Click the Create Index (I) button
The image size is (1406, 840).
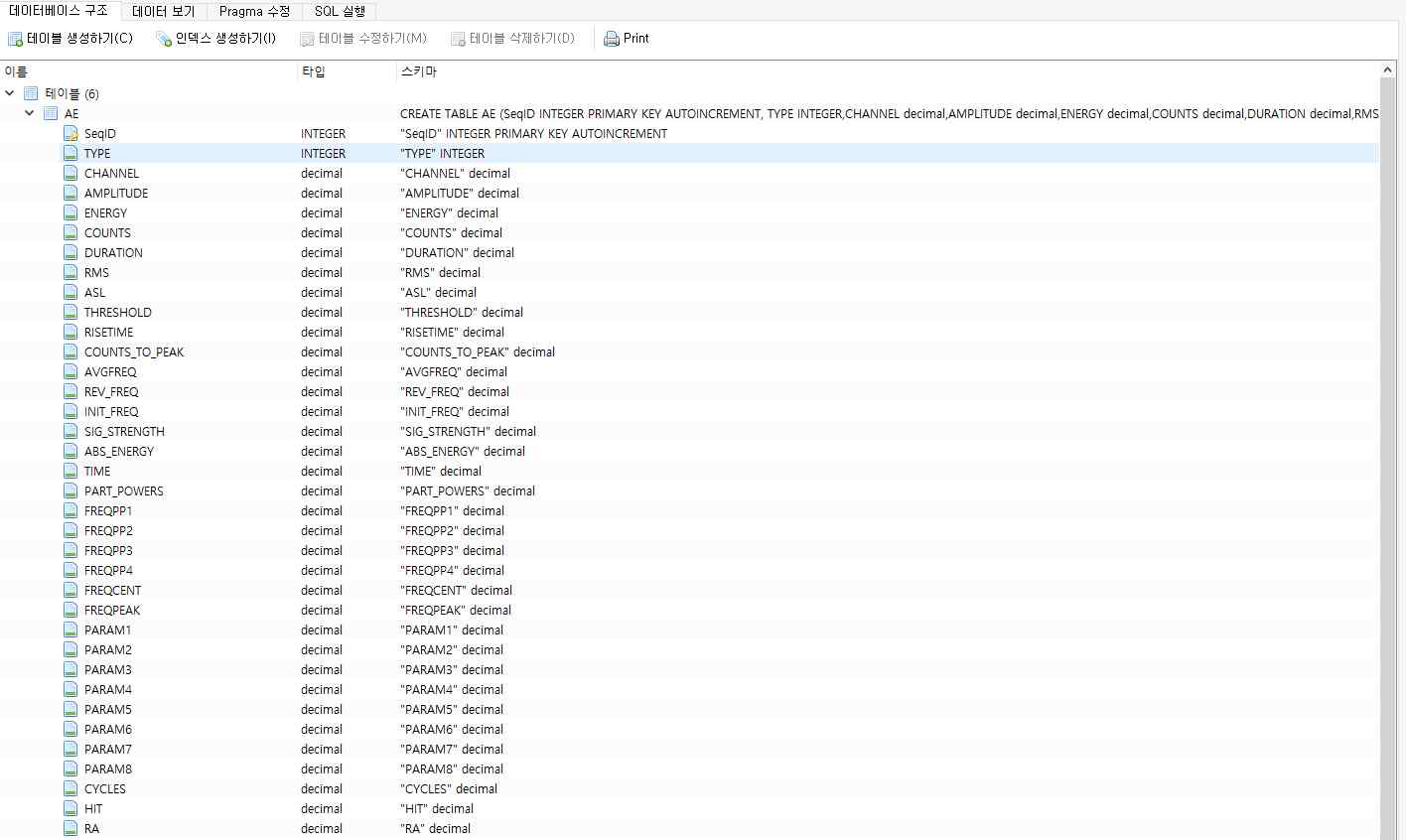[x=216, y=39]
